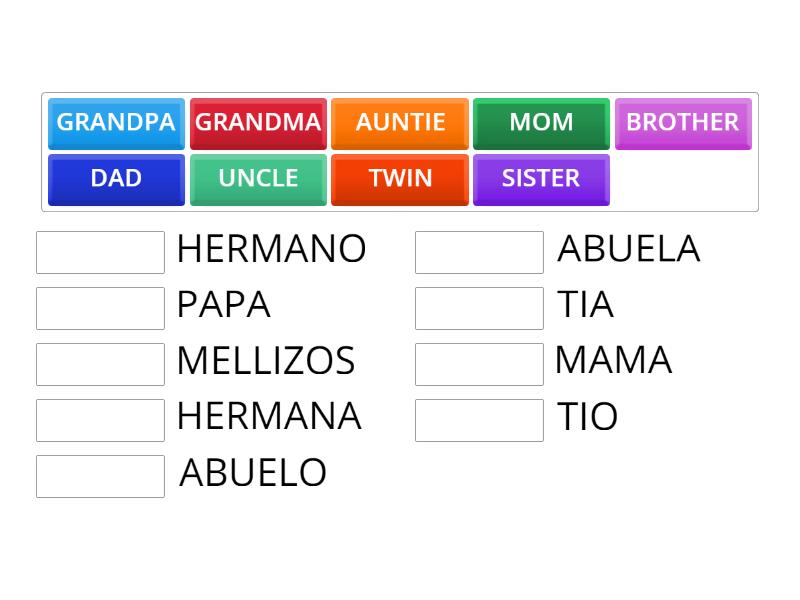Select the GRANDPA word tile

point(115,123)
